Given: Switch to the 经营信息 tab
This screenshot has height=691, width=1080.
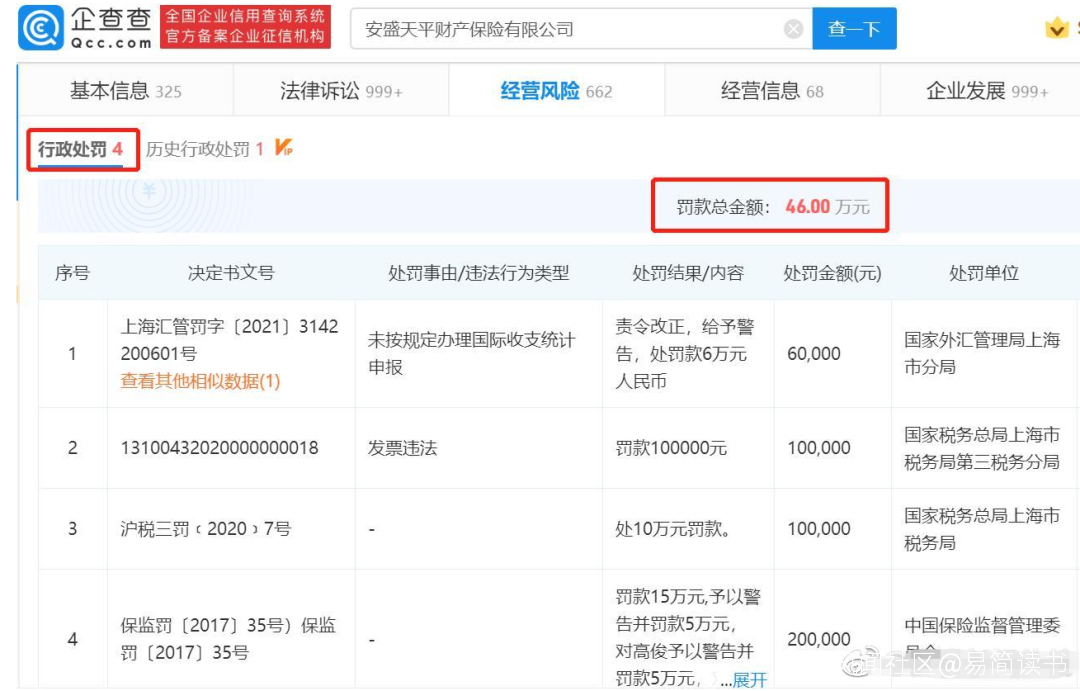Looking at the screenshot, I should pos(772,90).
